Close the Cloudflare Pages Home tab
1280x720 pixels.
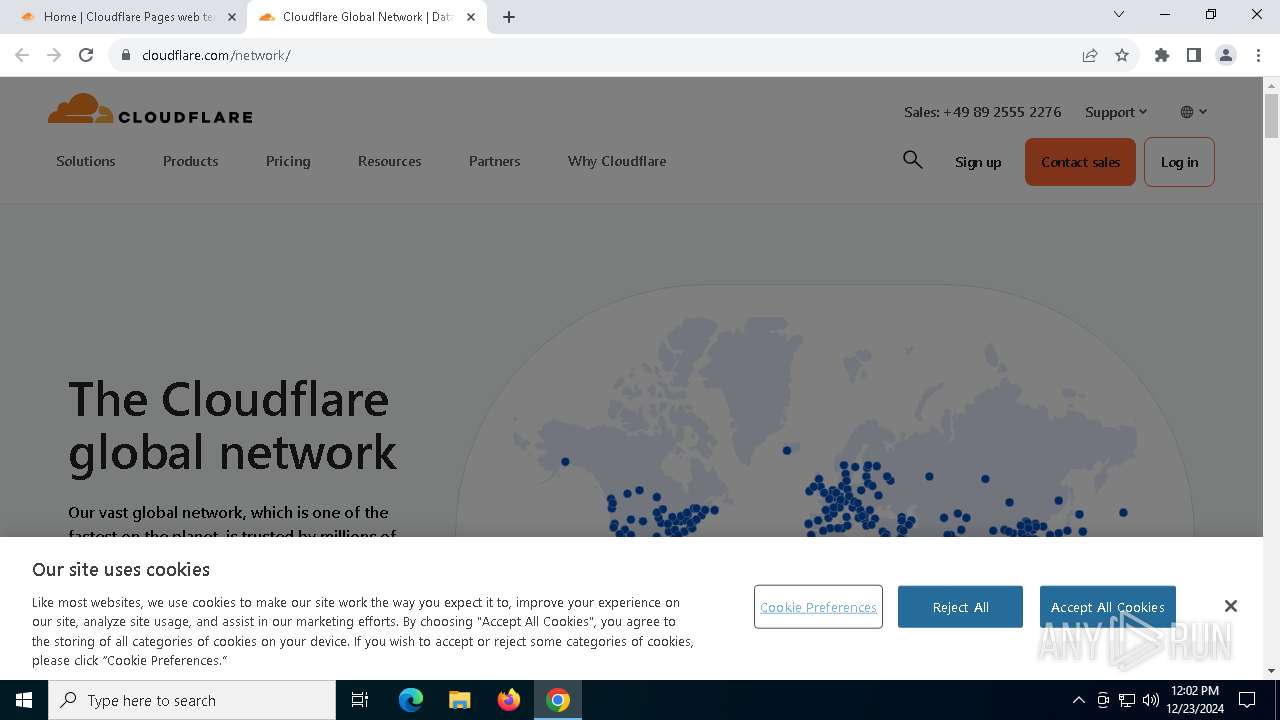[x=231, y=17]
